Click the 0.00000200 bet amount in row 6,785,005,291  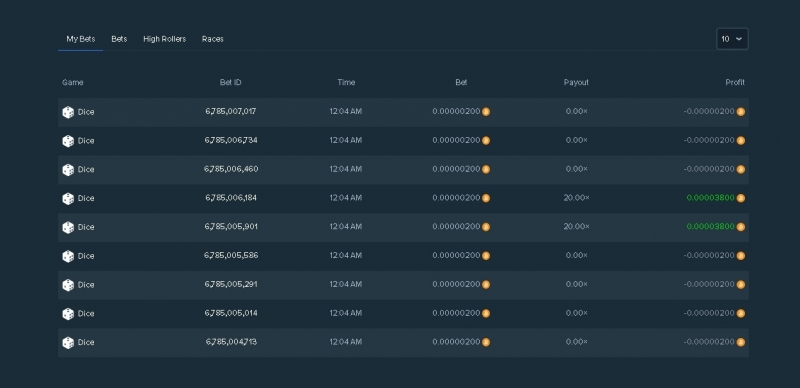pyautogui.click(x=456, y=284)
